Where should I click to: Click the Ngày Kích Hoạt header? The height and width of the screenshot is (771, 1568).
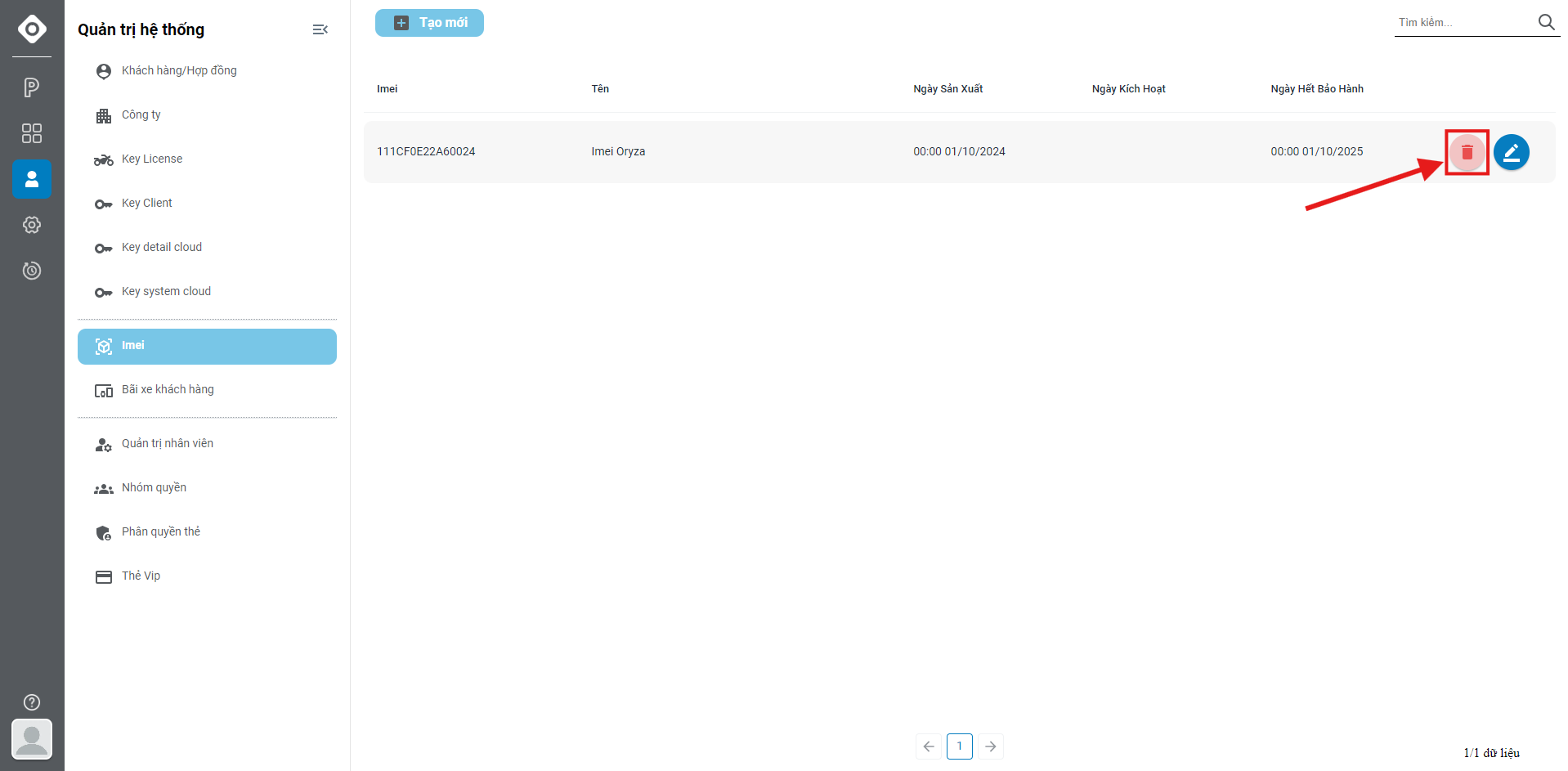(1129, 89)
